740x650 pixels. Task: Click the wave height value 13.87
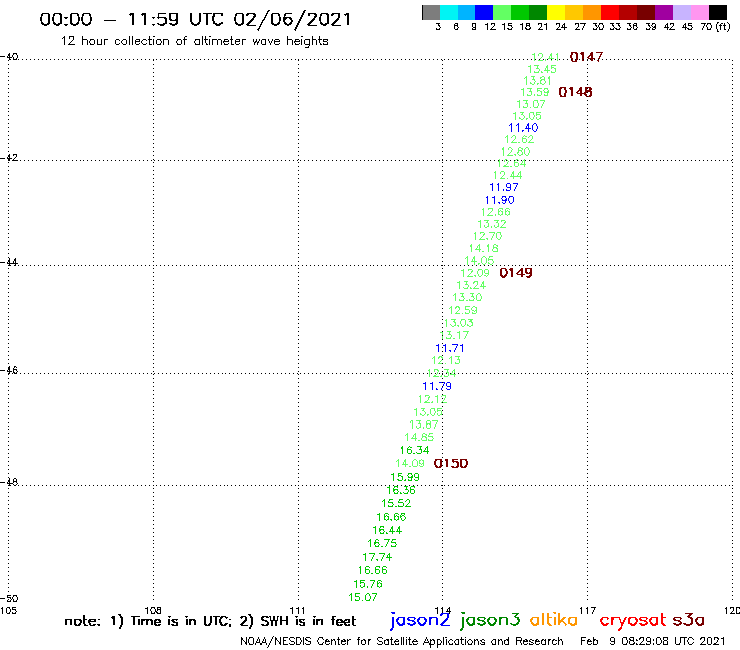pos(423,425)
